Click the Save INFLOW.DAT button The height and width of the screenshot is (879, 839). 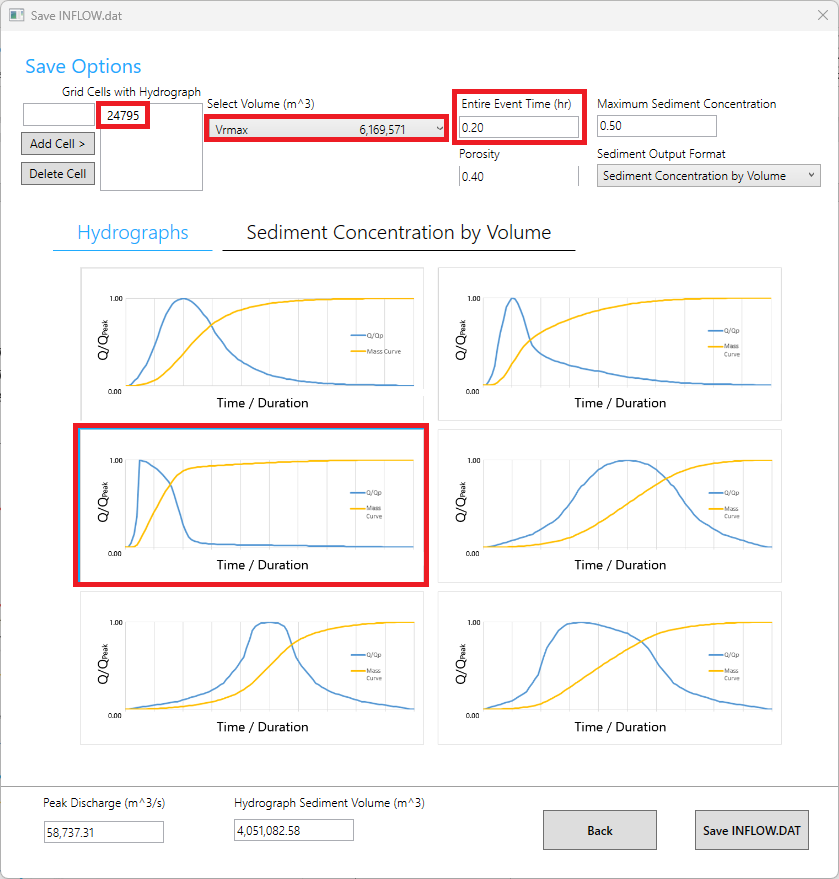click(x=751, y=830)
